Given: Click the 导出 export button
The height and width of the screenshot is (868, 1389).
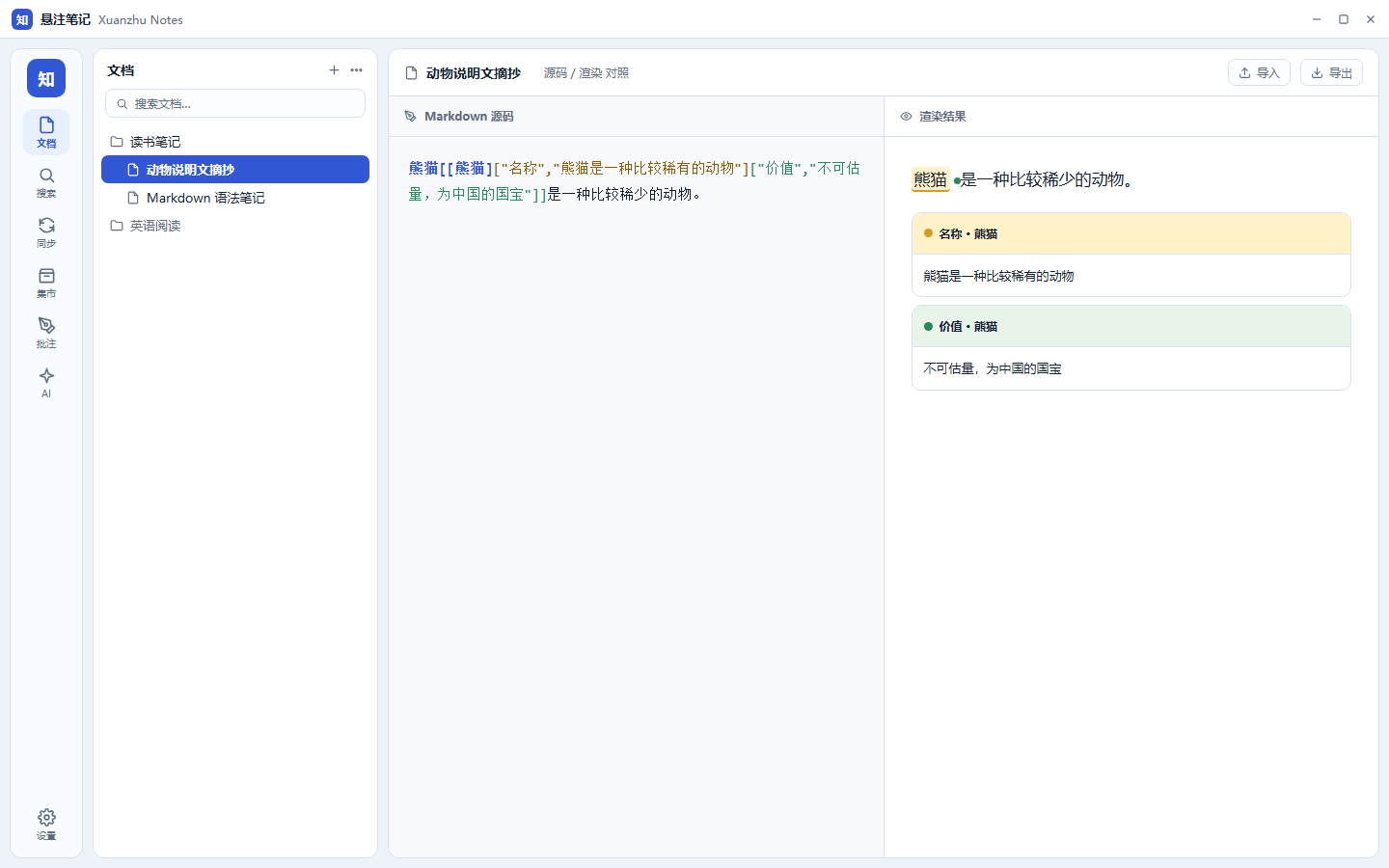Looking at the screenshot, I should (1331, 72).
